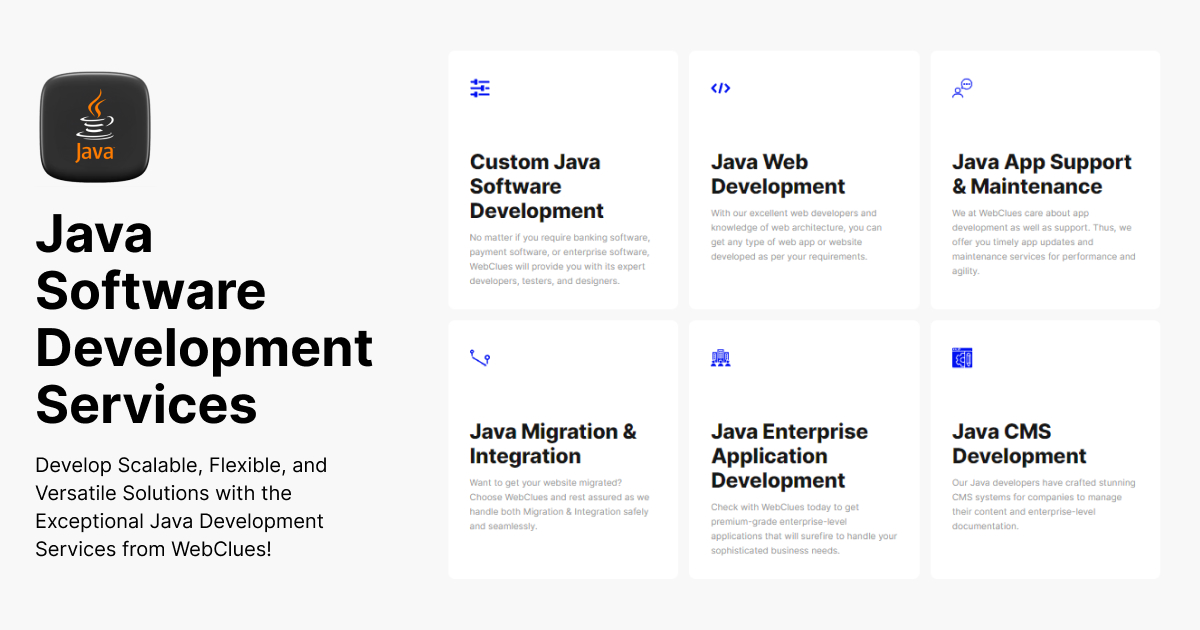The height and width of the screenshot is (630, 1200).
Task: Select Java App Support & Maintenance title
Action: click(x=1041, y=174)
